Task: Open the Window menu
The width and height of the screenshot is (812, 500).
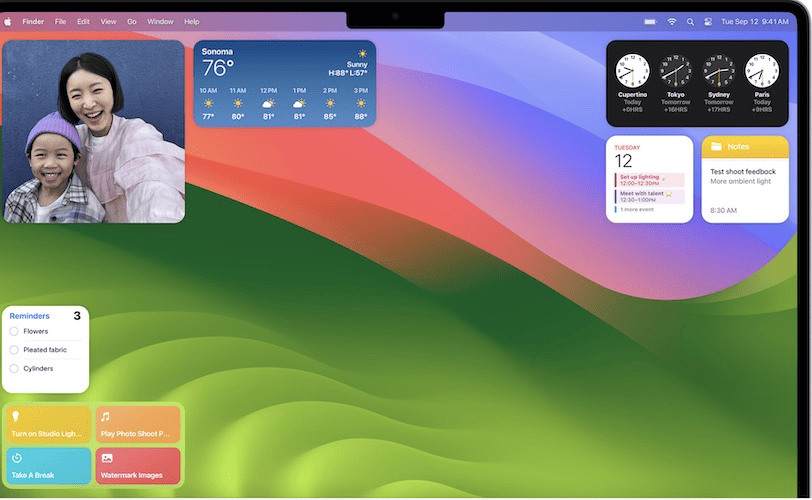Action: (160, 21)
